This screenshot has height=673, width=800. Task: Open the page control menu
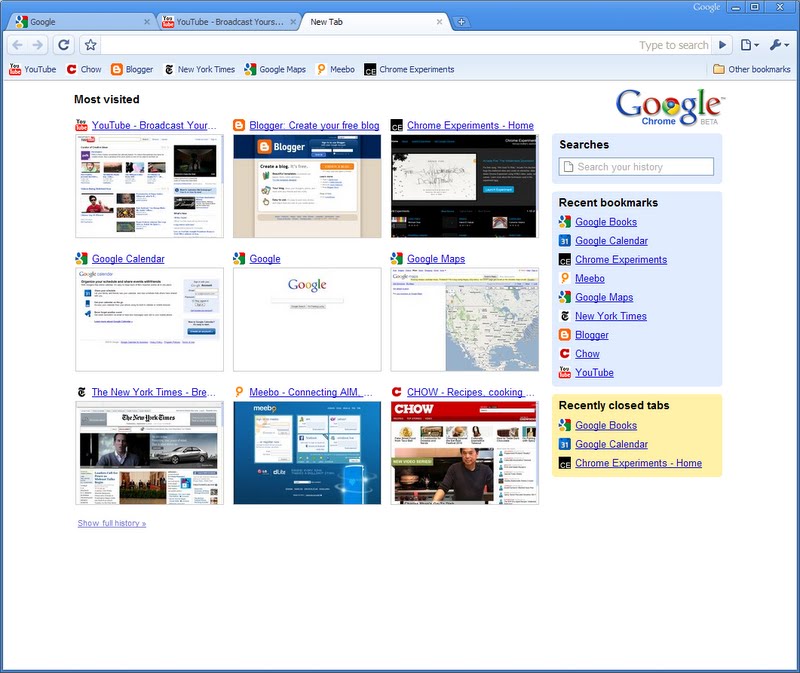(x=749, y=45)
